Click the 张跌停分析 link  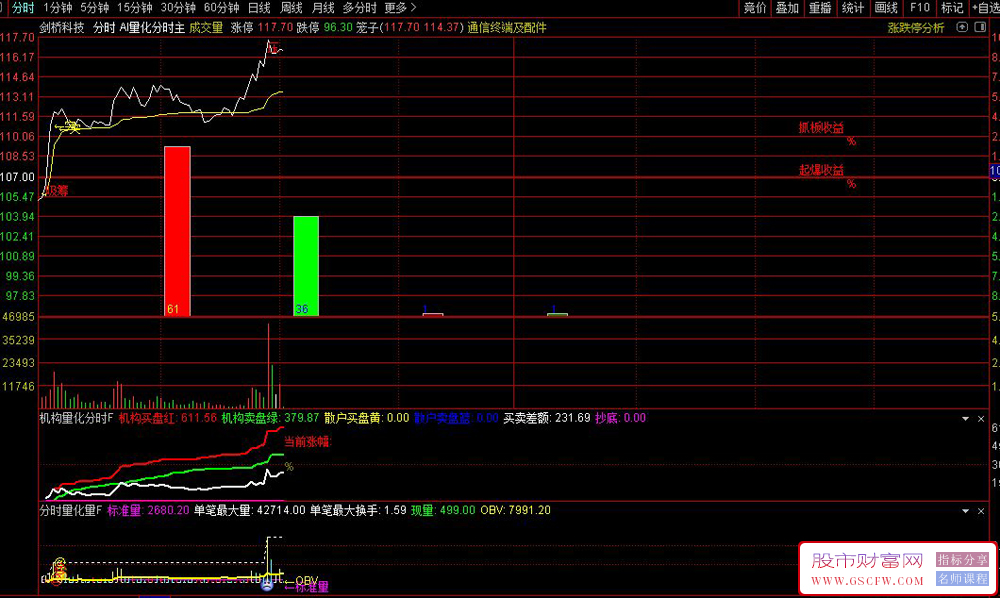point(916,27)
